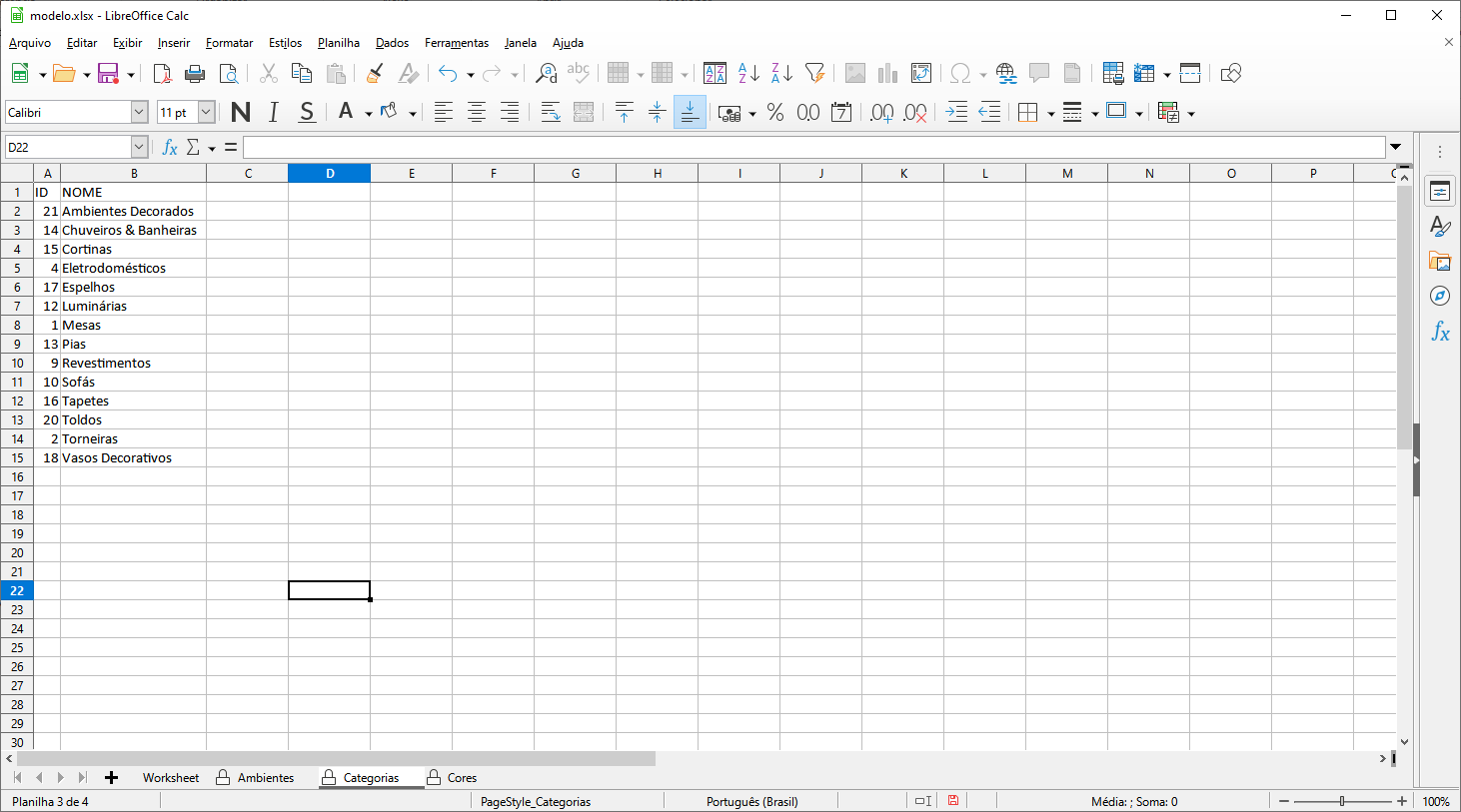The width and height of the screenshot is (1461, 812).
Task: Open the Ferramentas menu
Action: coord(457,43)
